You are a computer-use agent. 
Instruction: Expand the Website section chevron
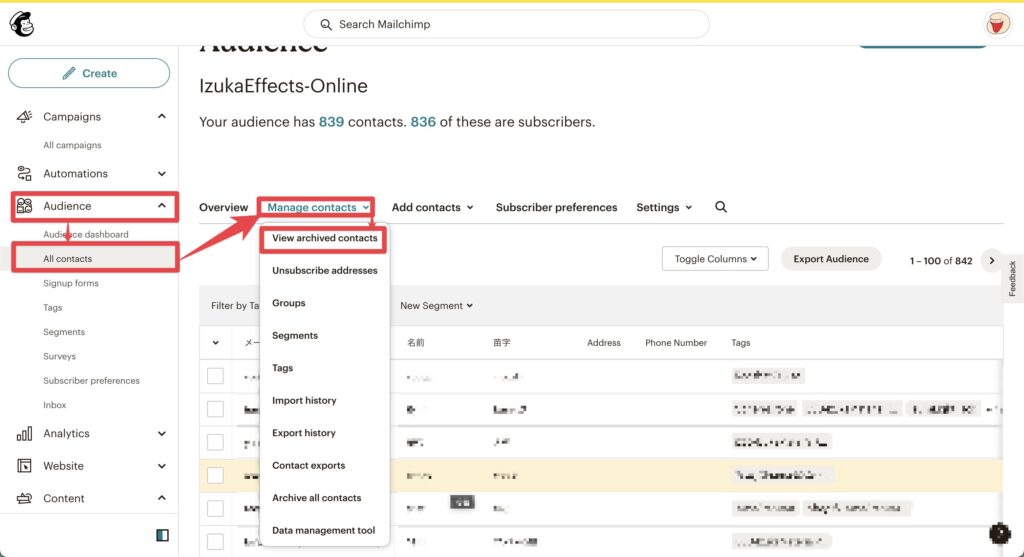click(161, 466)
